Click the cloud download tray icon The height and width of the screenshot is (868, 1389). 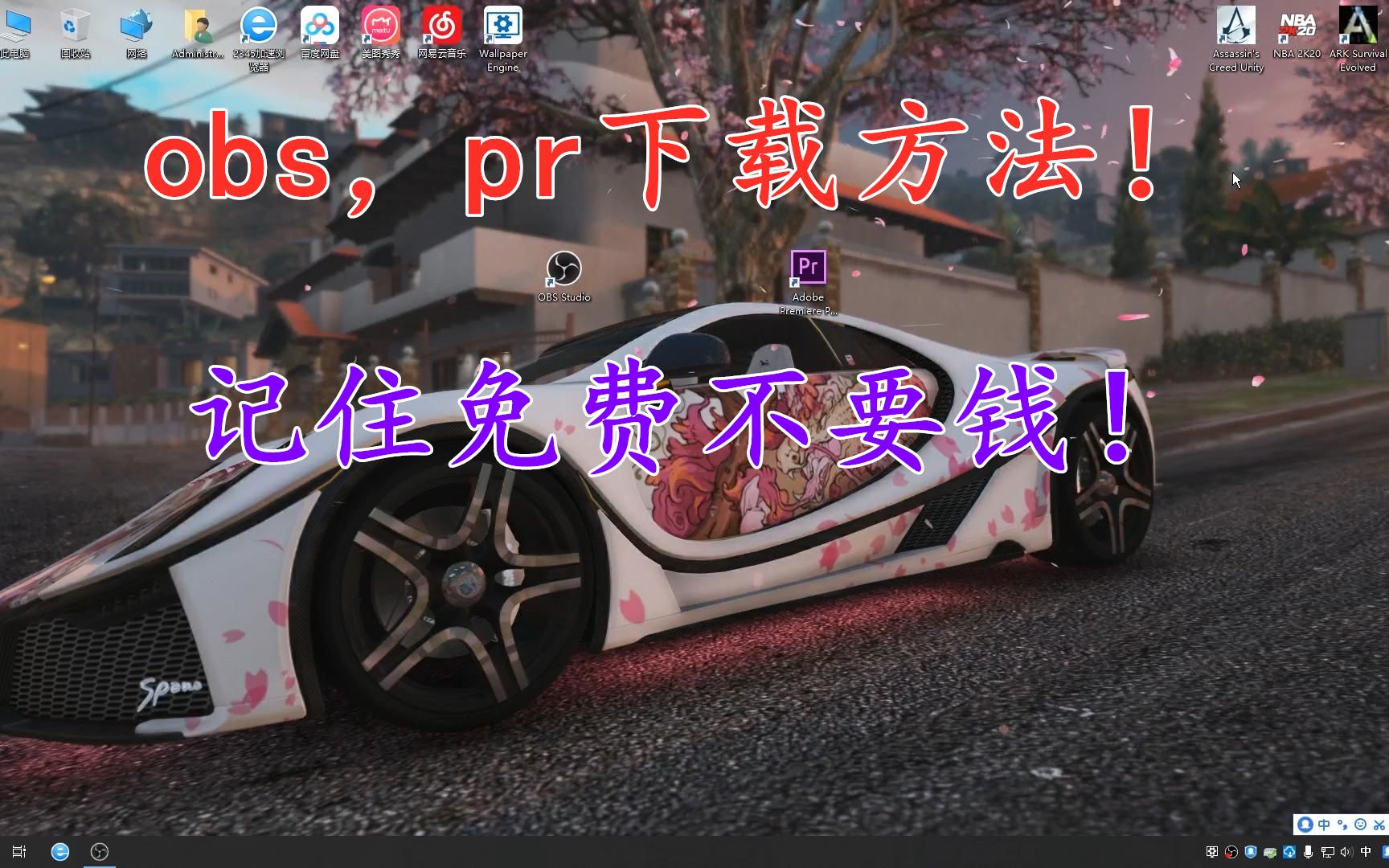(1289, 852)
